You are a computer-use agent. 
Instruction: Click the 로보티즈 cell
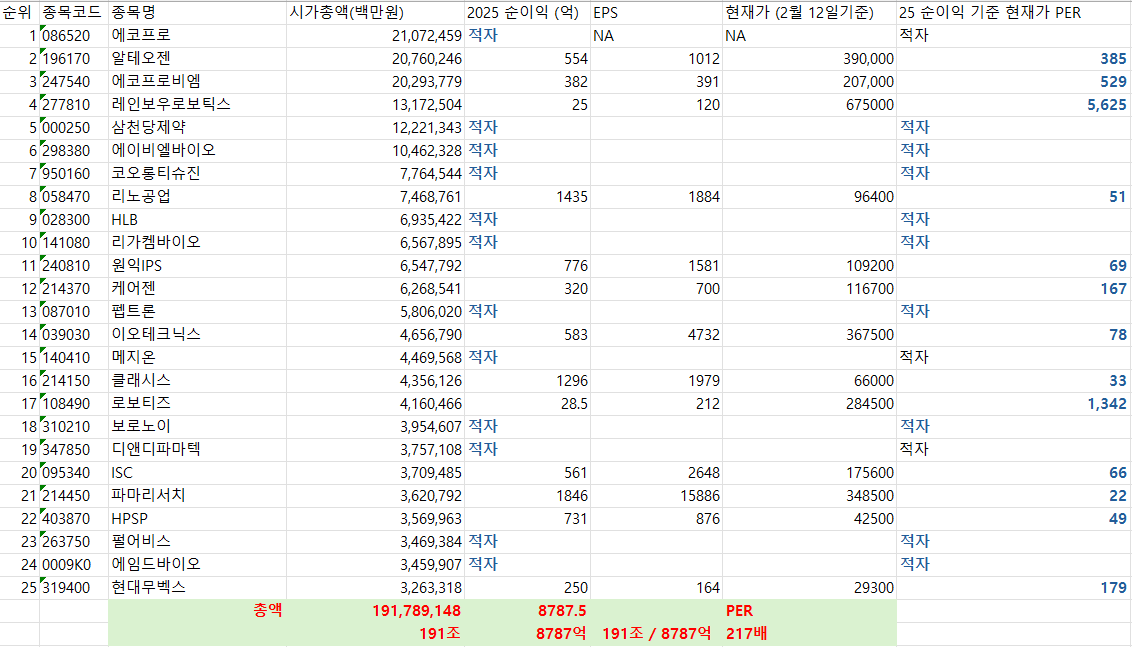[x=197, y=404]
